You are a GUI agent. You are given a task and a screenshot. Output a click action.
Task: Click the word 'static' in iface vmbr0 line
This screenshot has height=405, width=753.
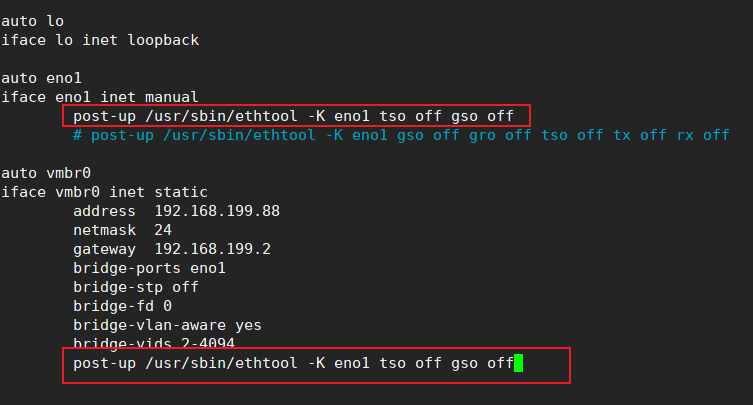(180, 192)
